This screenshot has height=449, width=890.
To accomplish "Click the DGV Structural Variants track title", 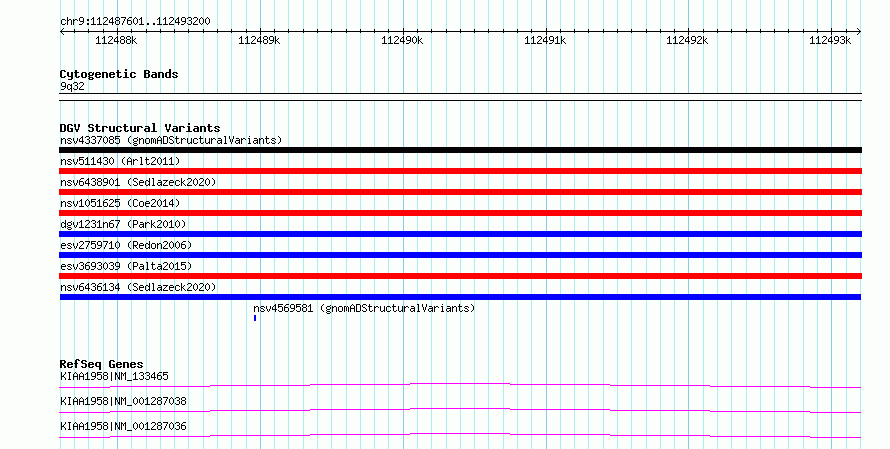I will [x=140, y=128].
